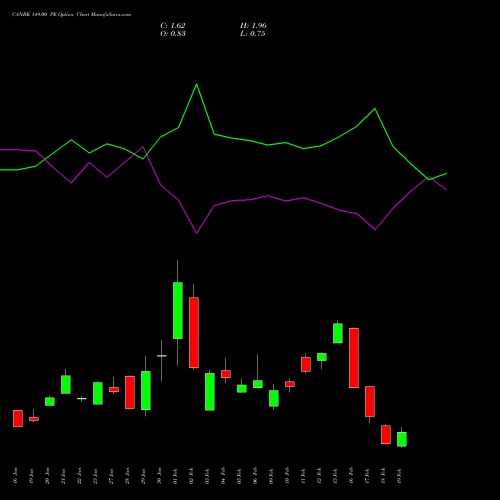500x500 pixels.
Task: Click the red candle for 16 Feb
Action: click(x=354, y=358)
